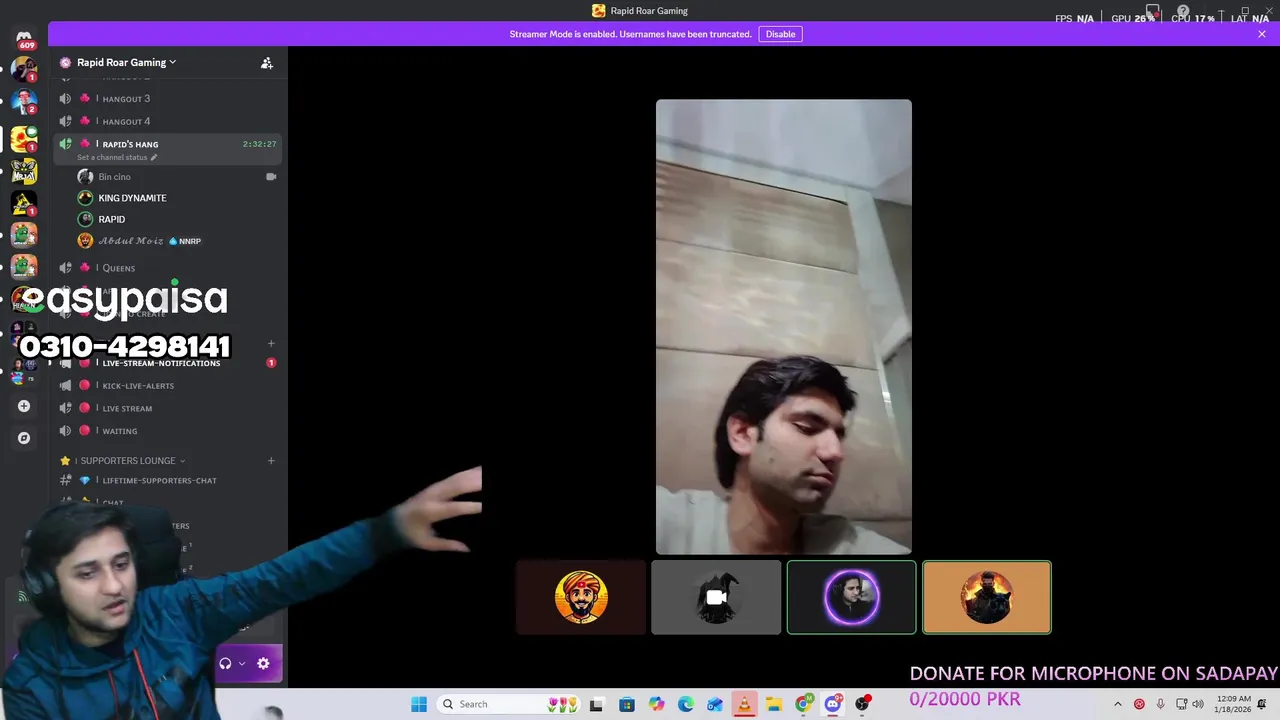Screen dimensions: 1280x720
Task: Click Add a Server plus icon
Action: tap(24, 406)
